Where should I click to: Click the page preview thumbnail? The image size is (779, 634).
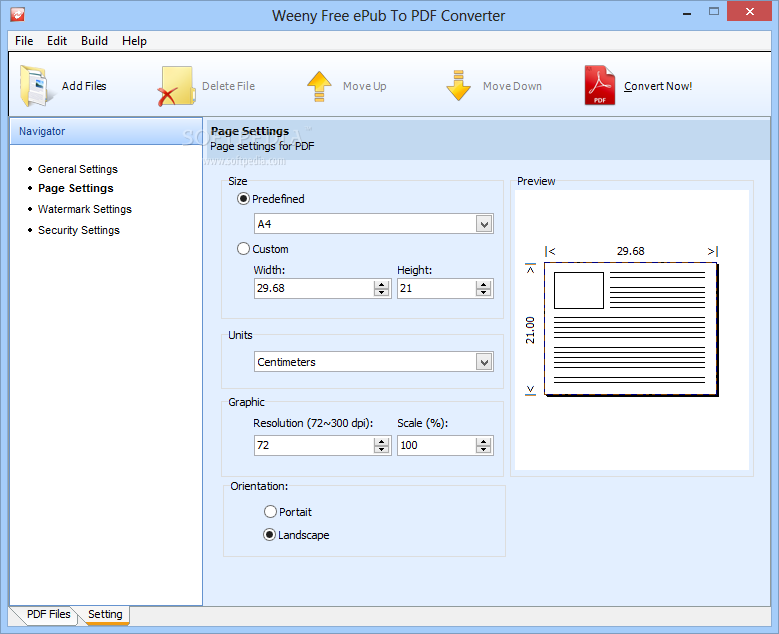[631, 329]
